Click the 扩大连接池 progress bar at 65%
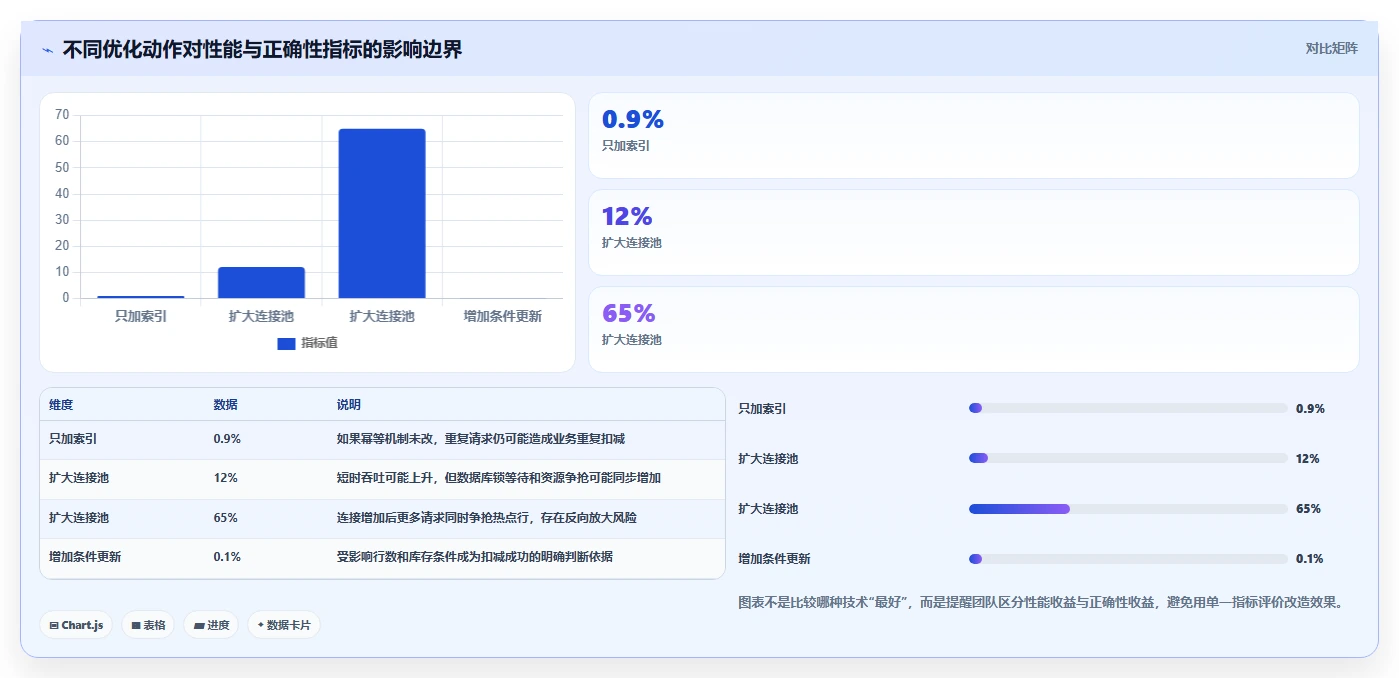1399x678 pixels. tap(1128, 508)
